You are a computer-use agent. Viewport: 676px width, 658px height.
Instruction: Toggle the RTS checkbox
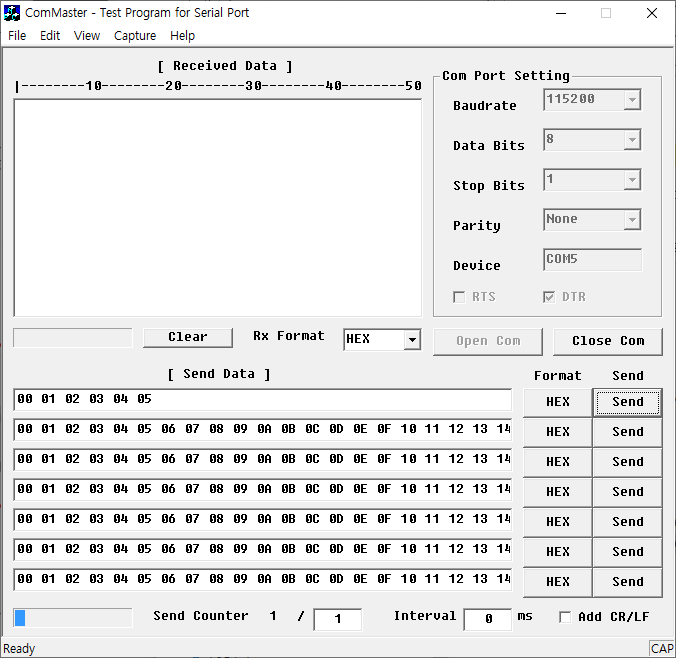point(460,297)
